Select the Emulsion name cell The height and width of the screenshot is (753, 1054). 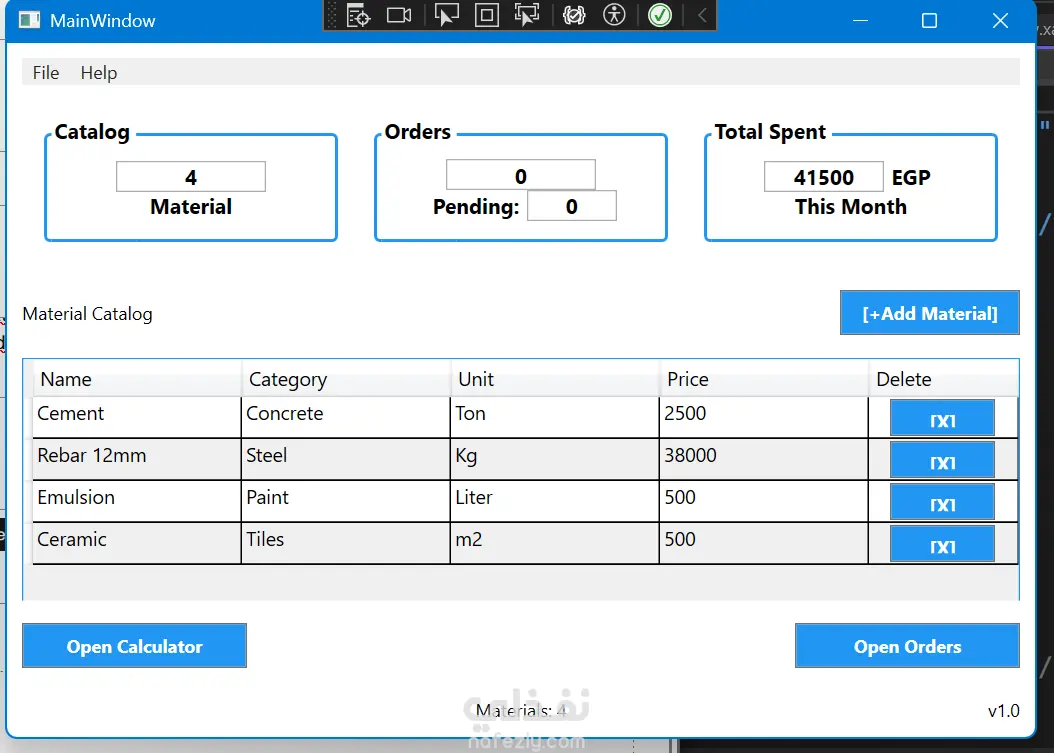coord(137,501)
